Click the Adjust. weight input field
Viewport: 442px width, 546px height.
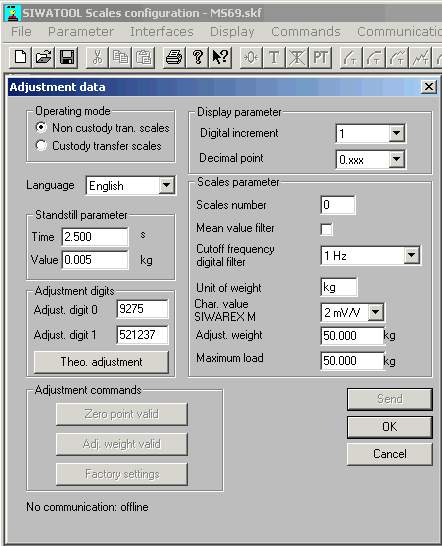click(x=352, y=336)
